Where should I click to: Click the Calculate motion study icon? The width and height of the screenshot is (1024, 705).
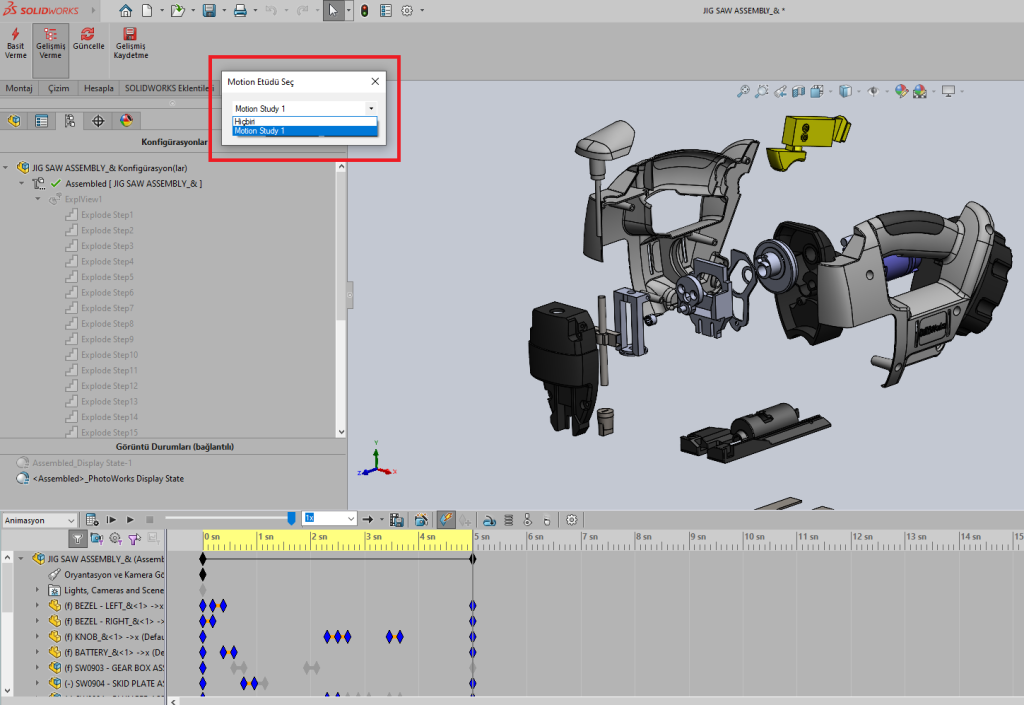point(92,520)
